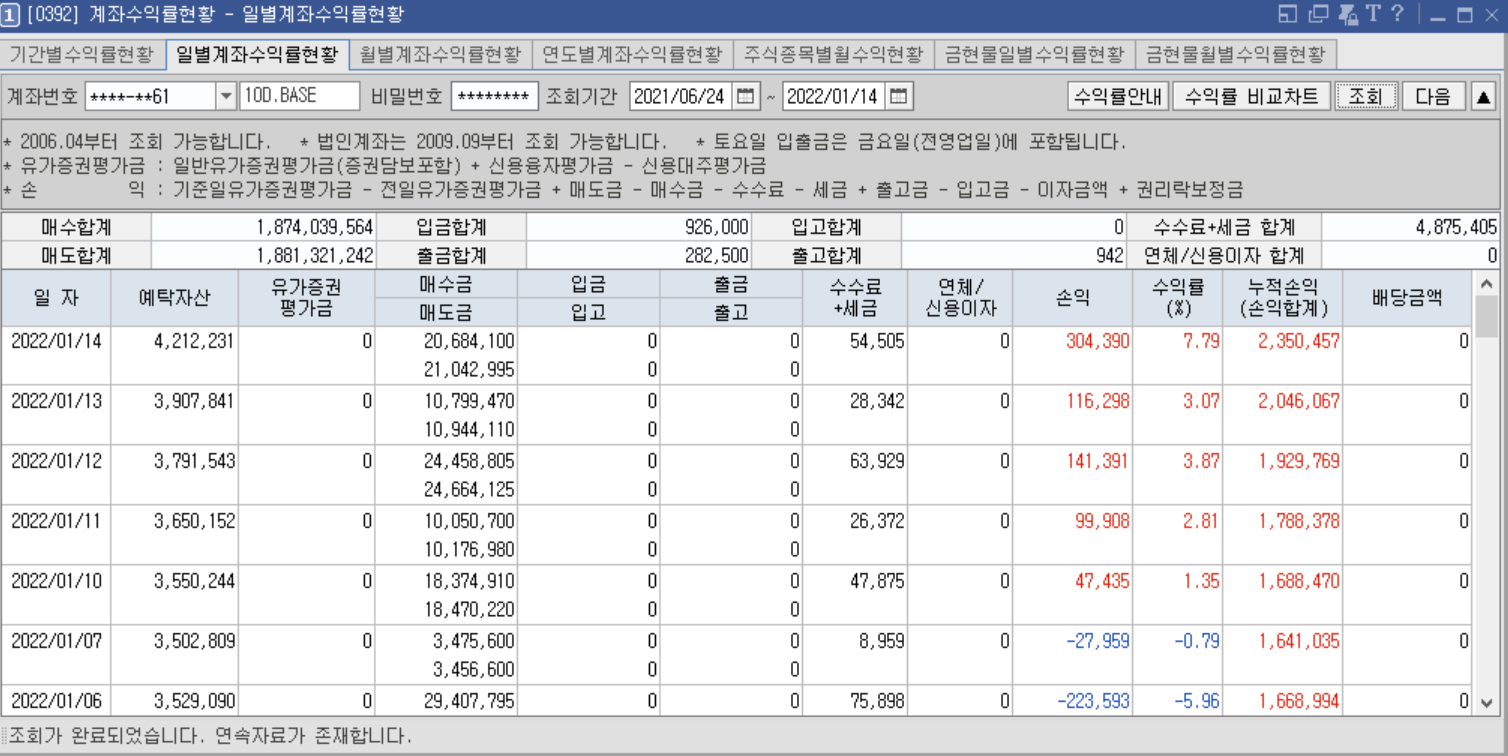Switch to 주식종목별월수익현황 tab
The height and width of the screenshot is (756, 1508).
[834, 54]
